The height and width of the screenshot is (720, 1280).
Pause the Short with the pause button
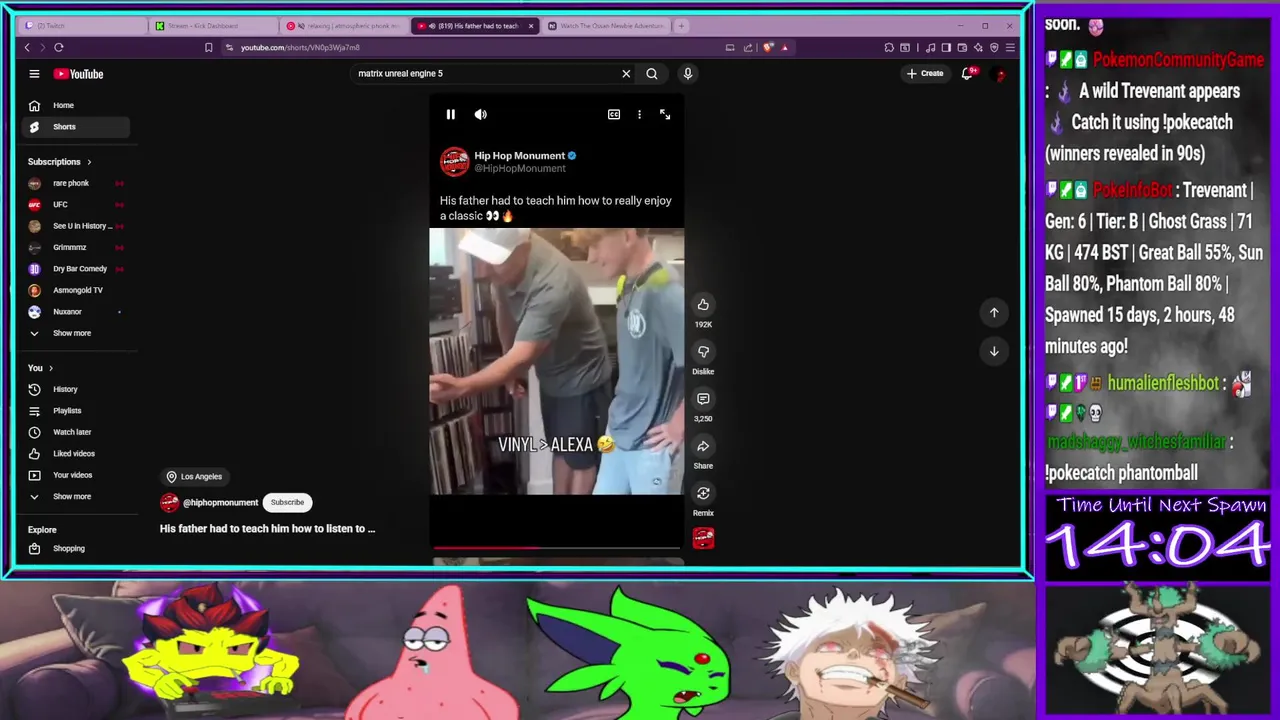(450, 114)
